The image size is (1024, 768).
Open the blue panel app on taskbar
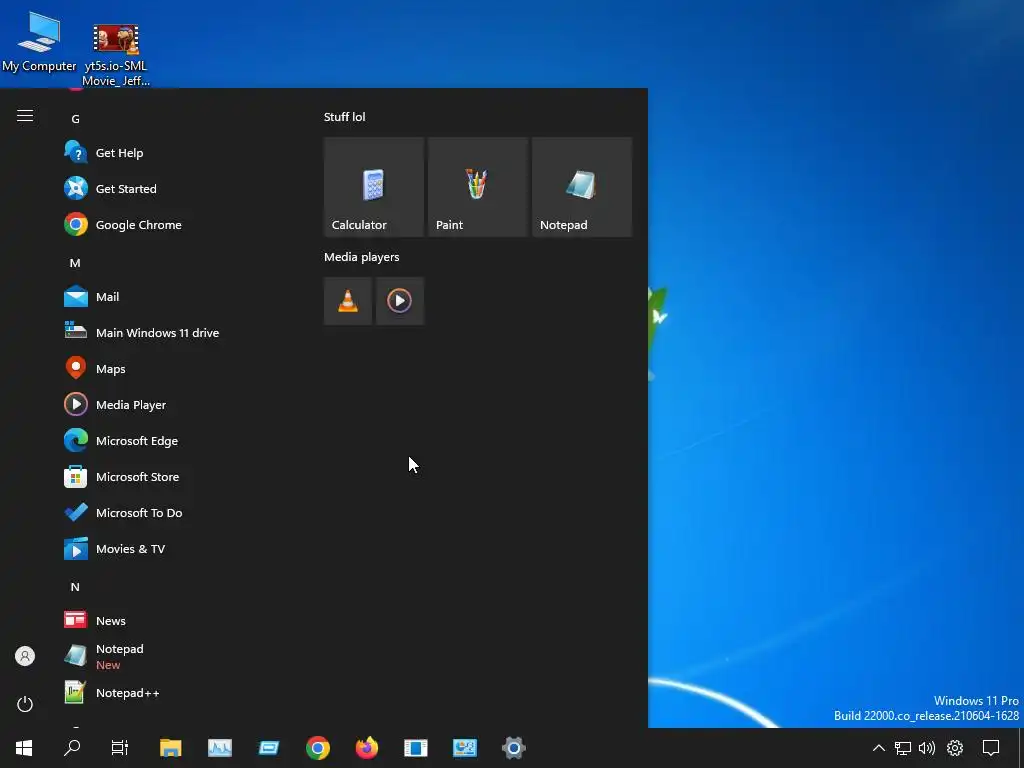[x=415, y=748]
